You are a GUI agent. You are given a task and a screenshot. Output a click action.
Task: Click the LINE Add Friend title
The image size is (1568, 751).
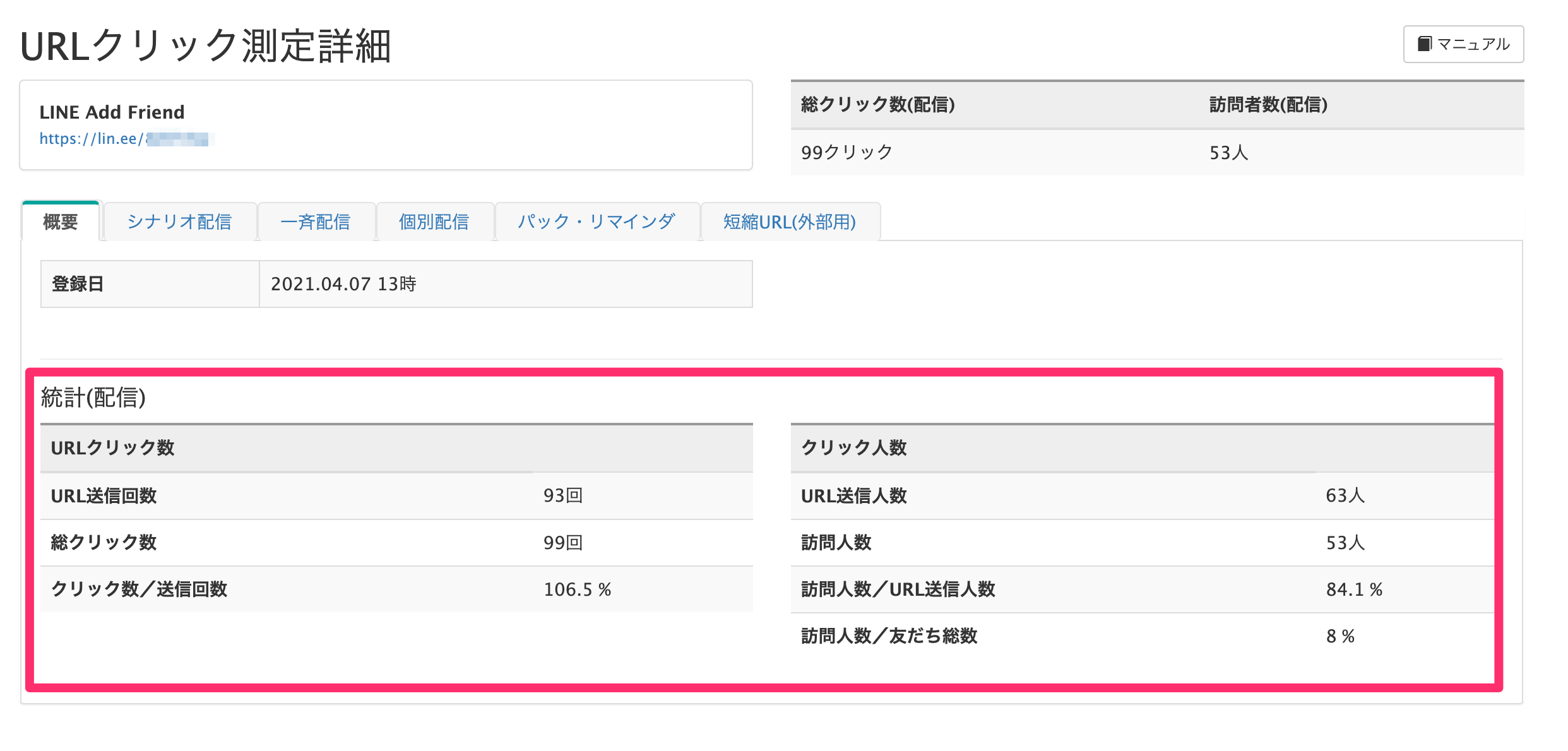point(112,112)
